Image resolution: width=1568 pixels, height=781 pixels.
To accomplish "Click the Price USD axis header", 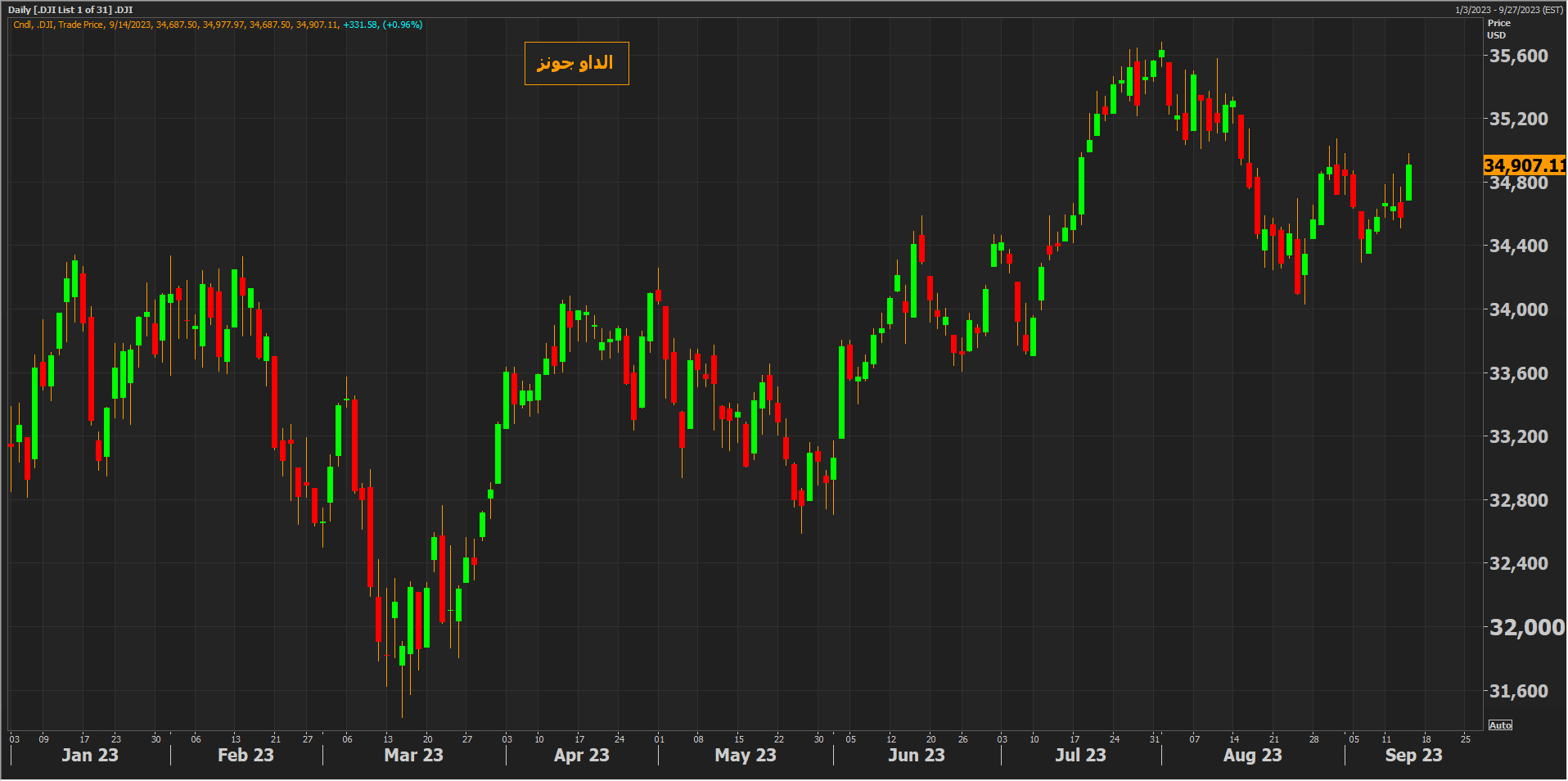I will (1498, 29).
